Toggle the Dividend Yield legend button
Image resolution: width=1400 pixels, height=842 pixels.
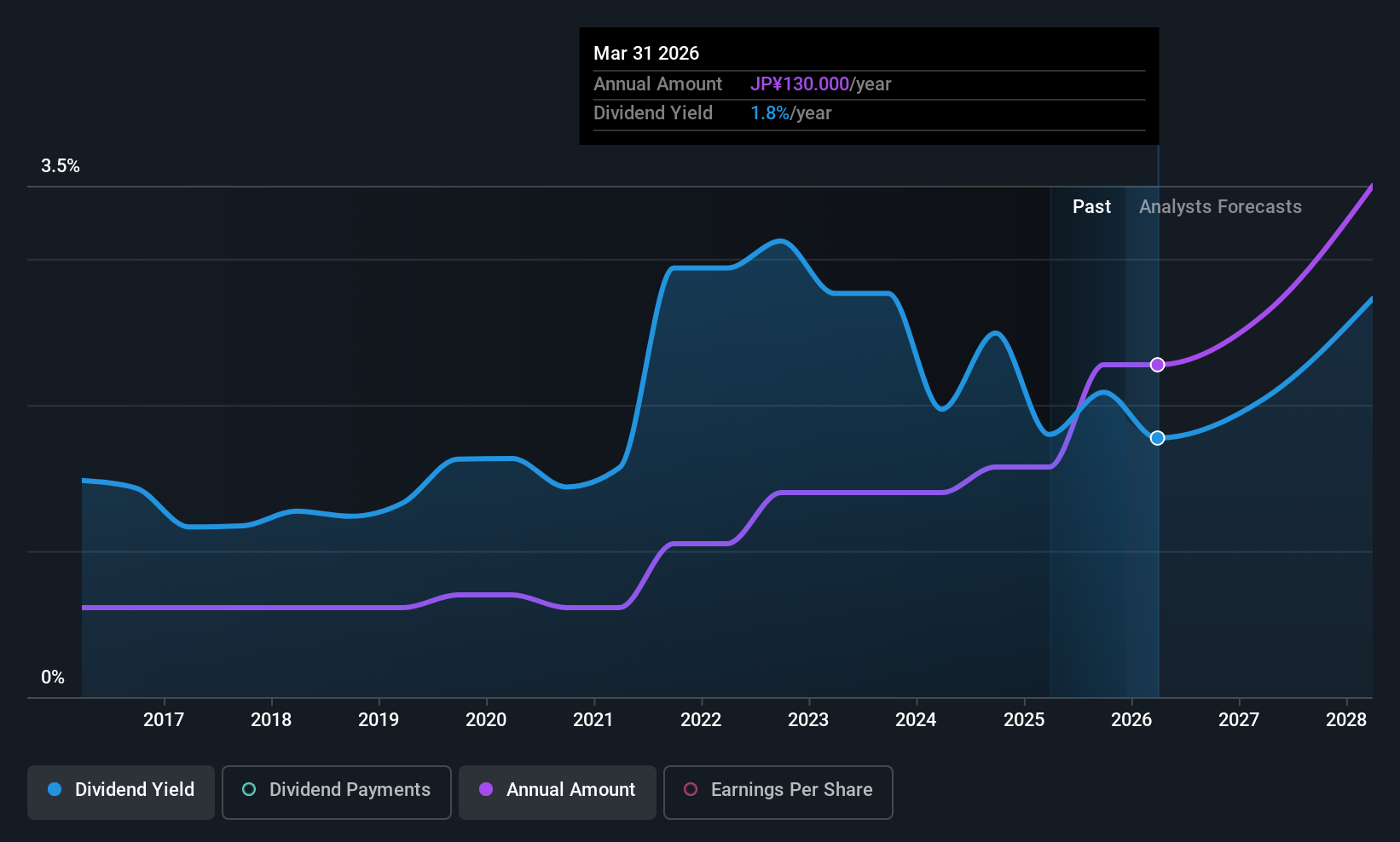click(x=121, y=792)
